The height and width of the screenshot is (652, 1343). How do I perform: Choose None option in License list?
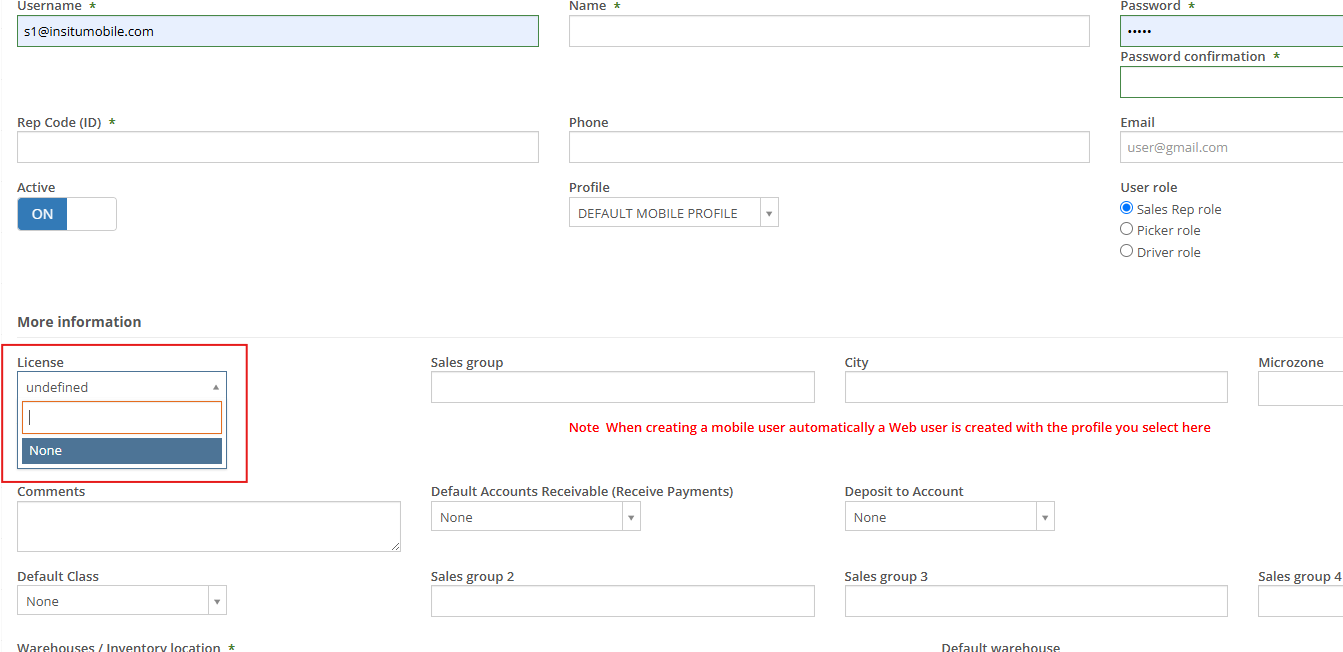tap(122, 451)
